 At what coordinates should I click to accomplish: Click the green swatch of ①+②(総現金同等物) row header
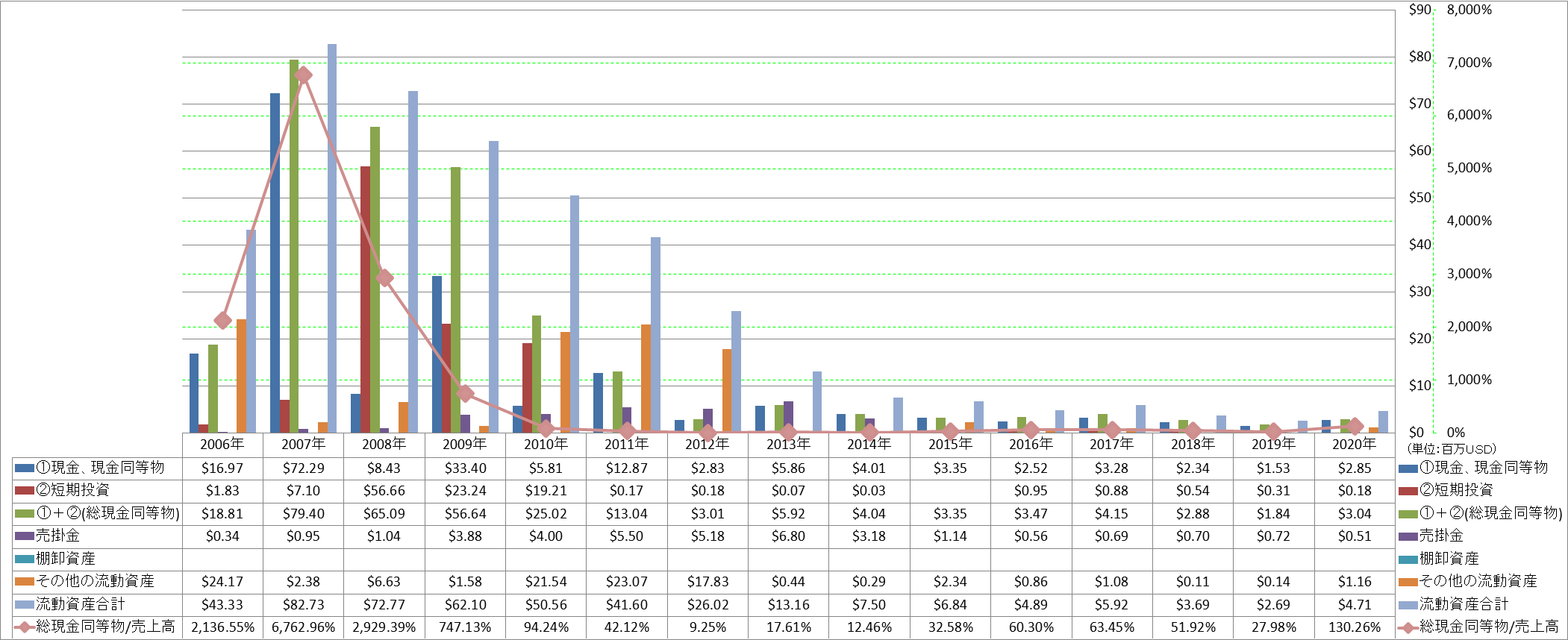[25, 514]
